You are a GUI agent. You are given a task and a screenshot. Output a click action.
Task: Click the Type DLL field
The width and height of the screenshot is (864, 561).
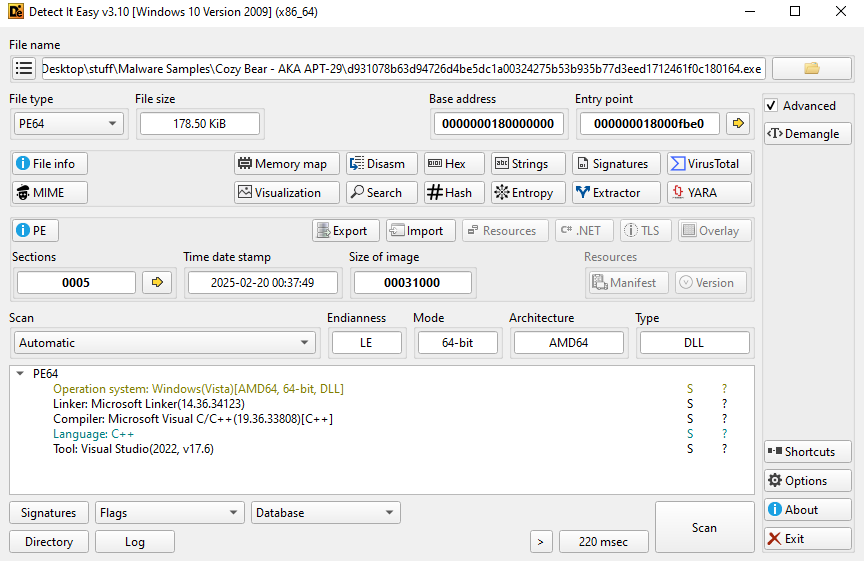point(694,342)
